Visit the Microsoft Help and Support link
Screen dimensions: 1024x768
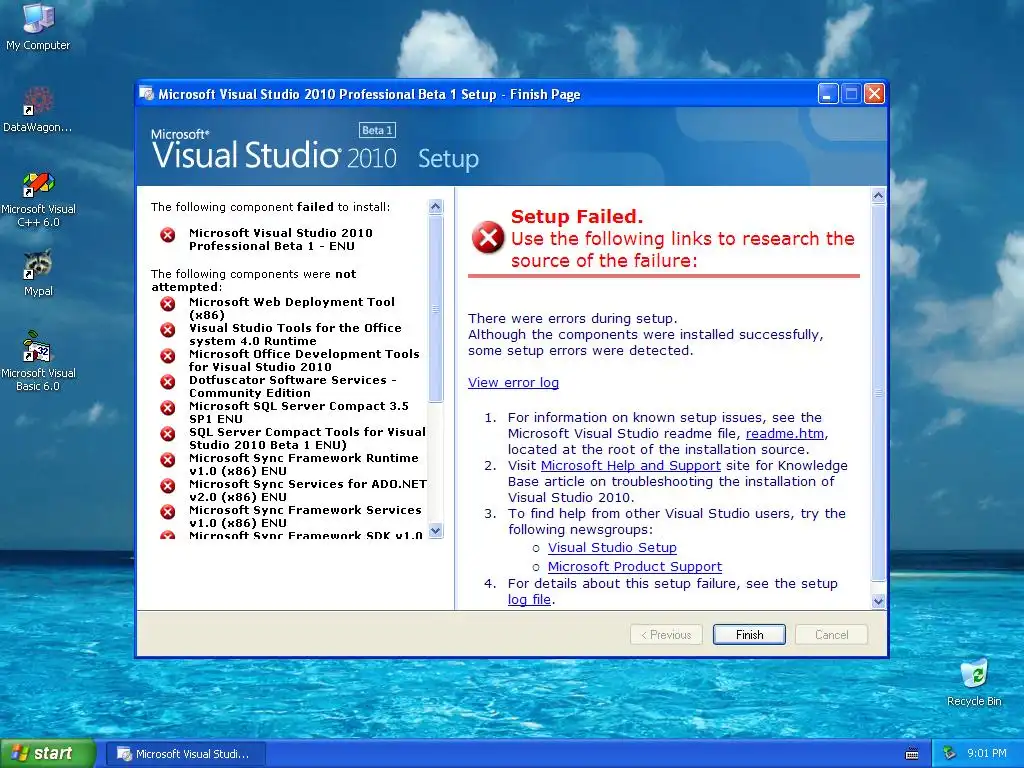[631, 466]
